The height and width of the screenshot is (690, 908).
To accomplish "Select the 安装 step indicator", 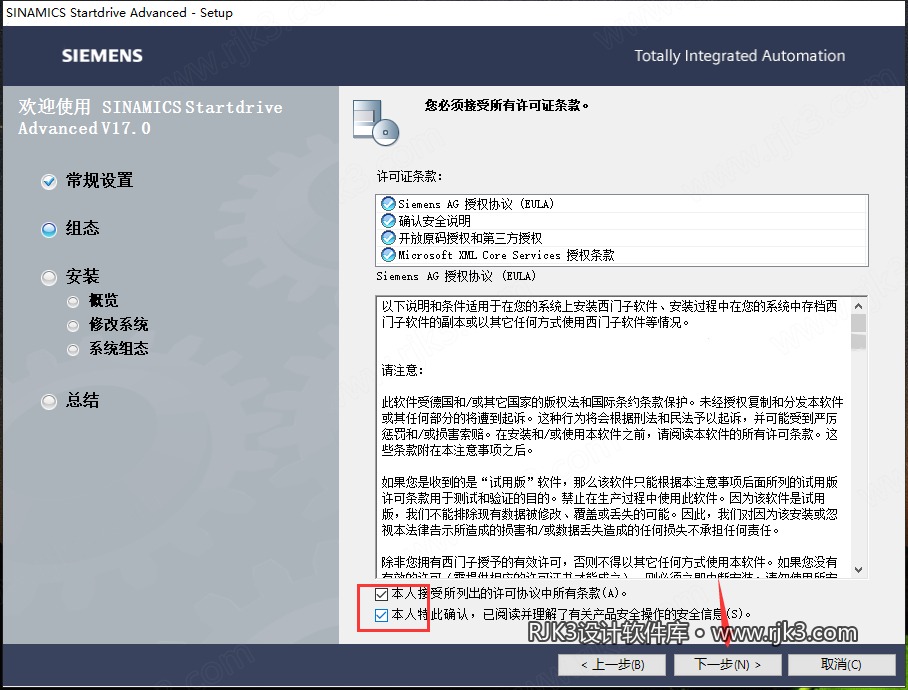I will (x=49, y=278).
